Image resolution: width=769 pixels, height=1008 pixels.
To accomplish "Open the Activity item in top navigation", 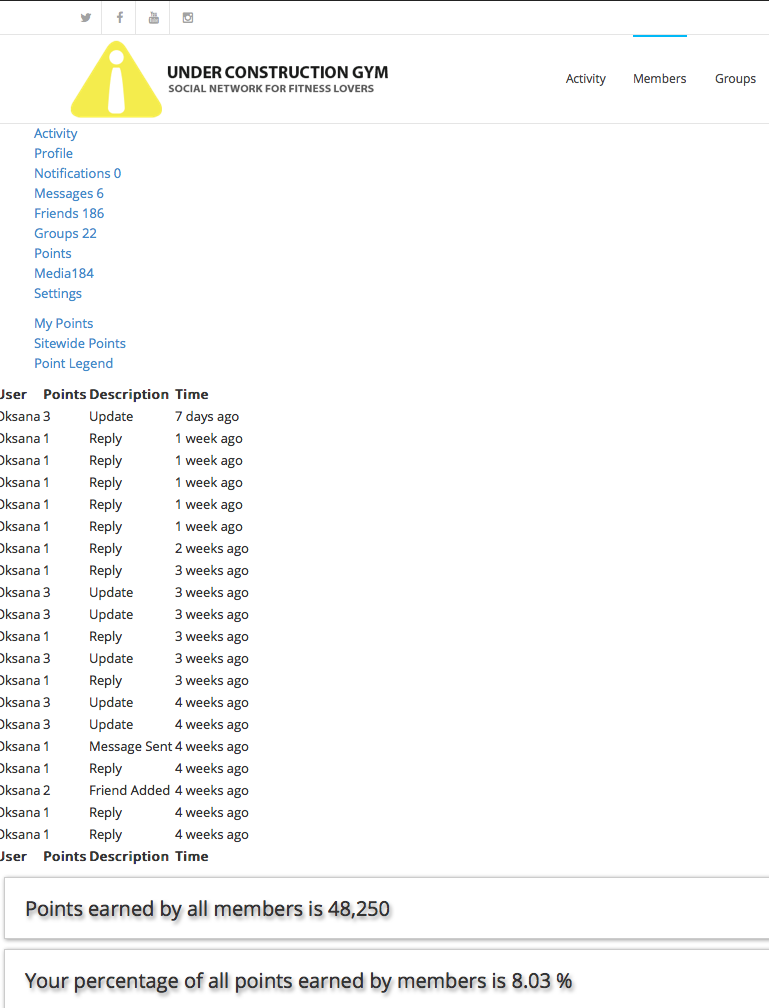I will pos(585,79).
